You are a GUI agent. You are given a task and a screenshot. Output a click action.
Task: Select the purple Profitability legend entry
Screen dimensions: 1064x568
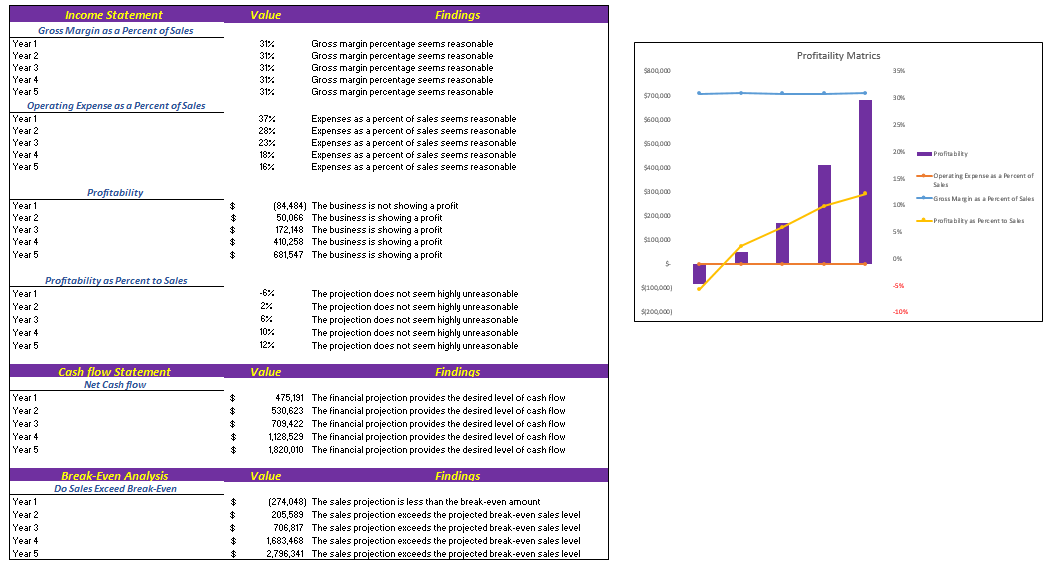pyautogui.click(x=950, y=154)
